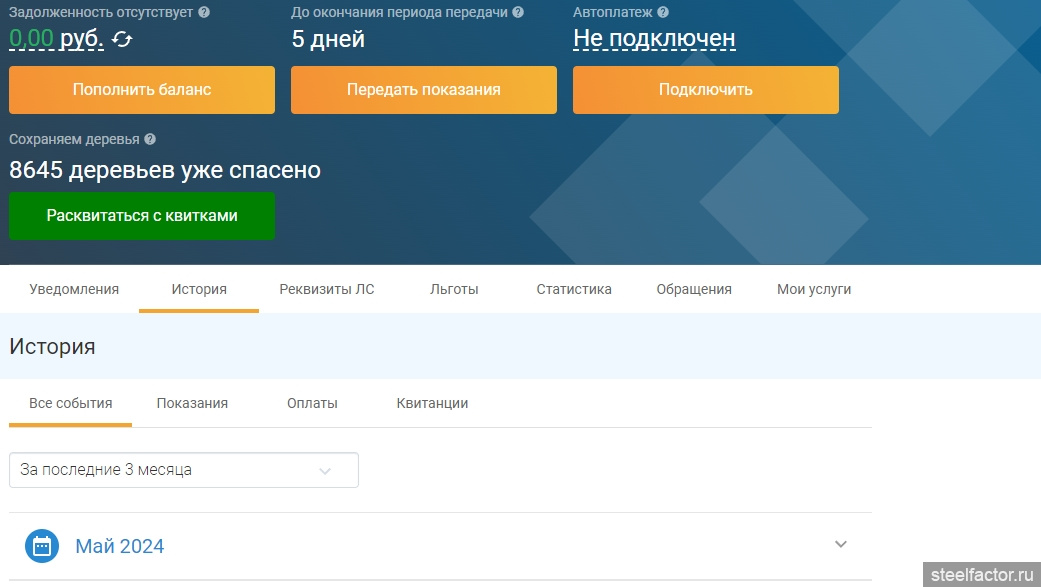Select the 'Показания' history sub-tab
The image size is (1041, 587).
tap(192, 403)
